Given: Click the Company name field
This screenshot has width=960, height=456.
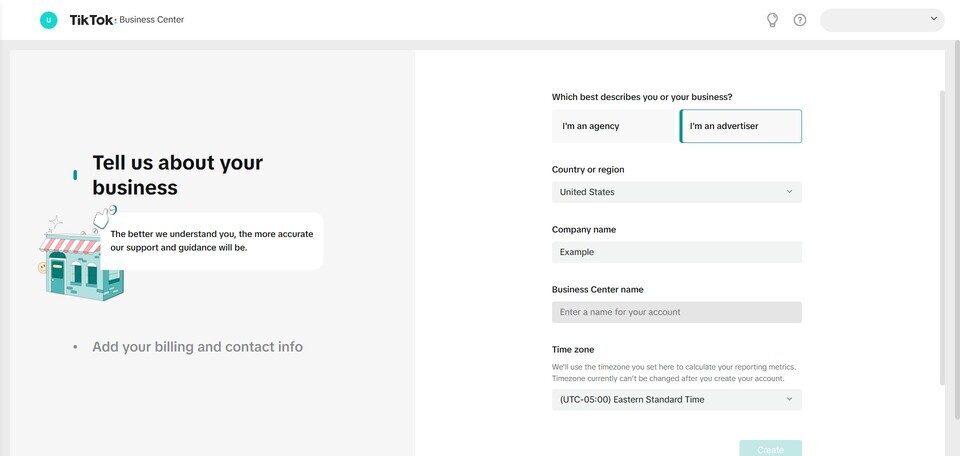Looking at the screenshot, I should coord(676,252).
